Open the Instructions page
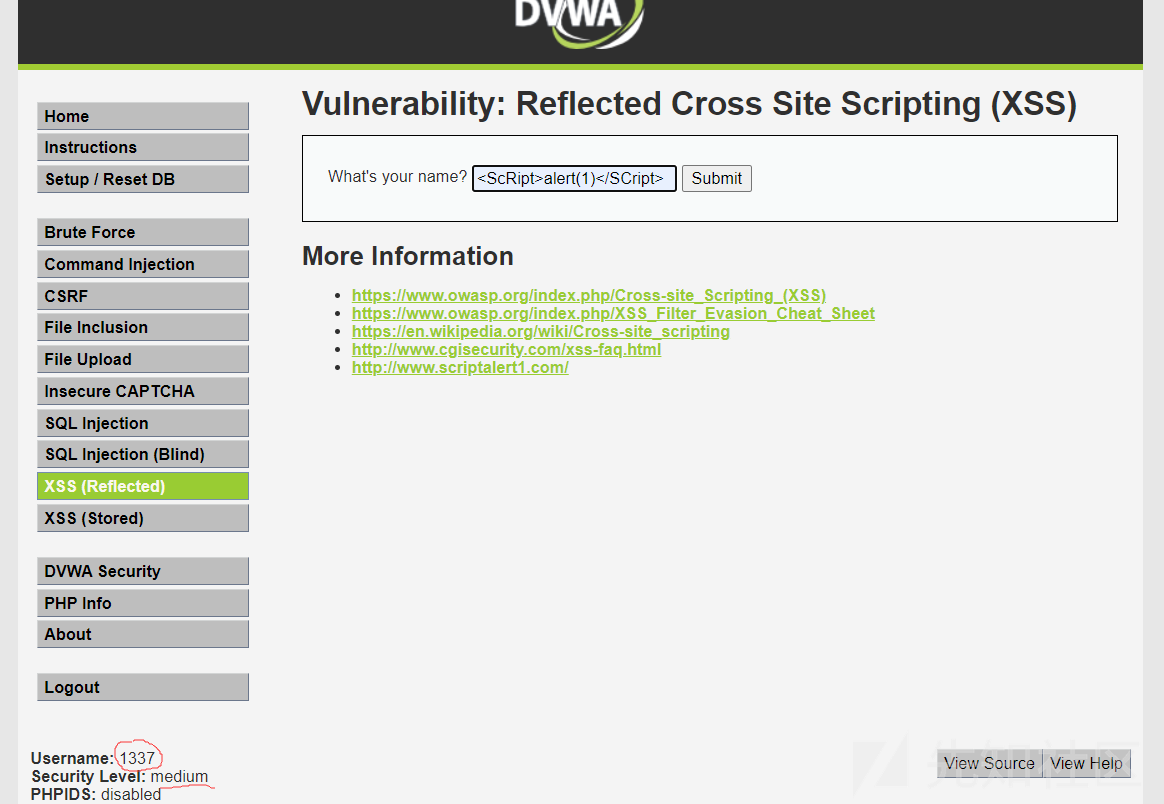 tap(143, 148)
